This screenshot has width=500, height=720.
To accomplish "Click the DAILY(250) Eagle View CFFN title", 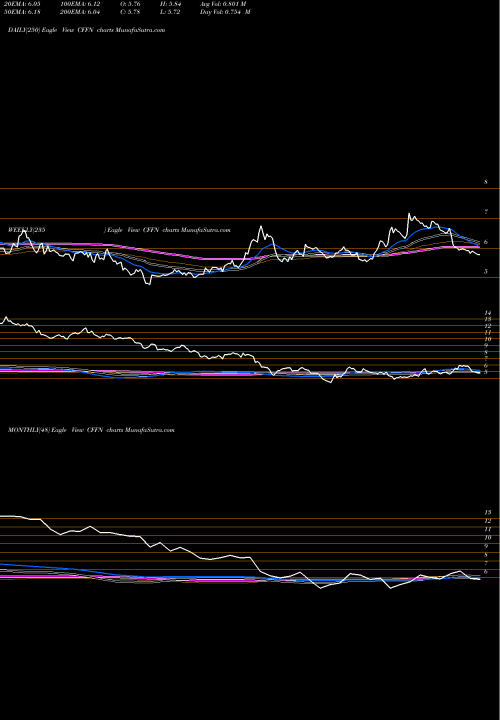I will (x=86, y=30).
